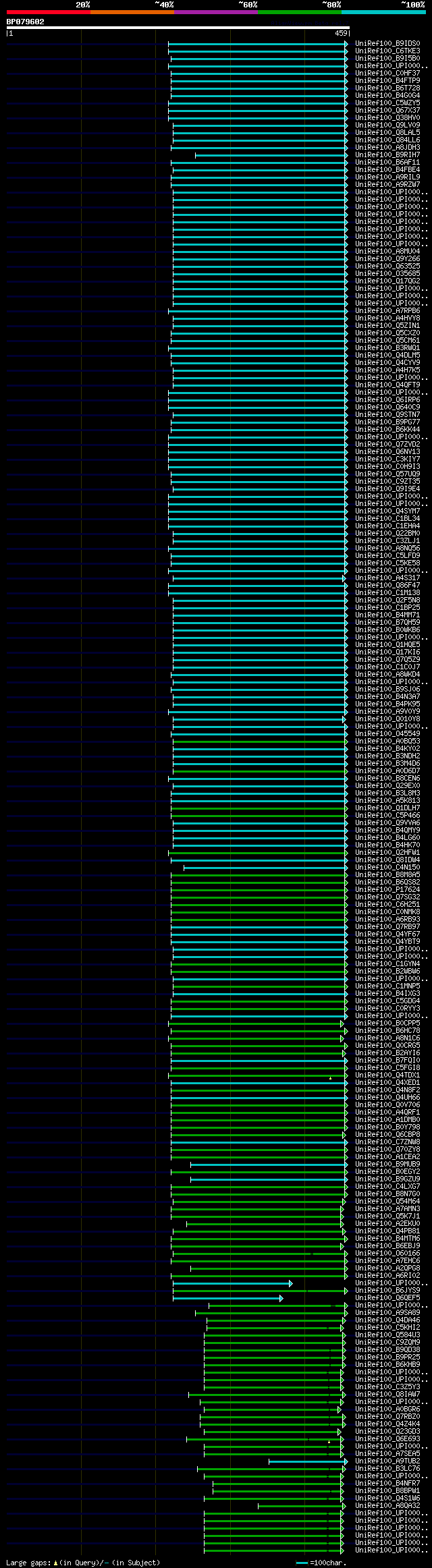Image resolution: width=432 pixels, height=1568 pixels.
Task: Open hit UniRef100_C0HF37
Action: click(387, 74)
